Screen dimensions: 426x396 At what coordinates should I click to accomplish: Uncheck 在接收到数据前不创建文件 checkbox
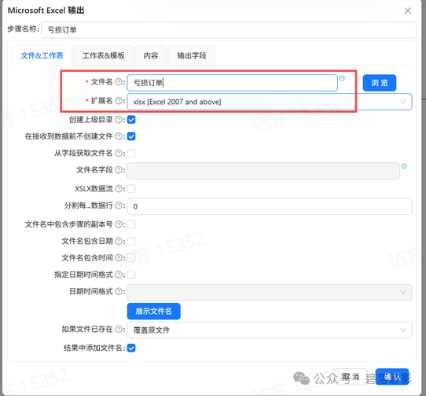pyautogui.click(x=131, y=136)
